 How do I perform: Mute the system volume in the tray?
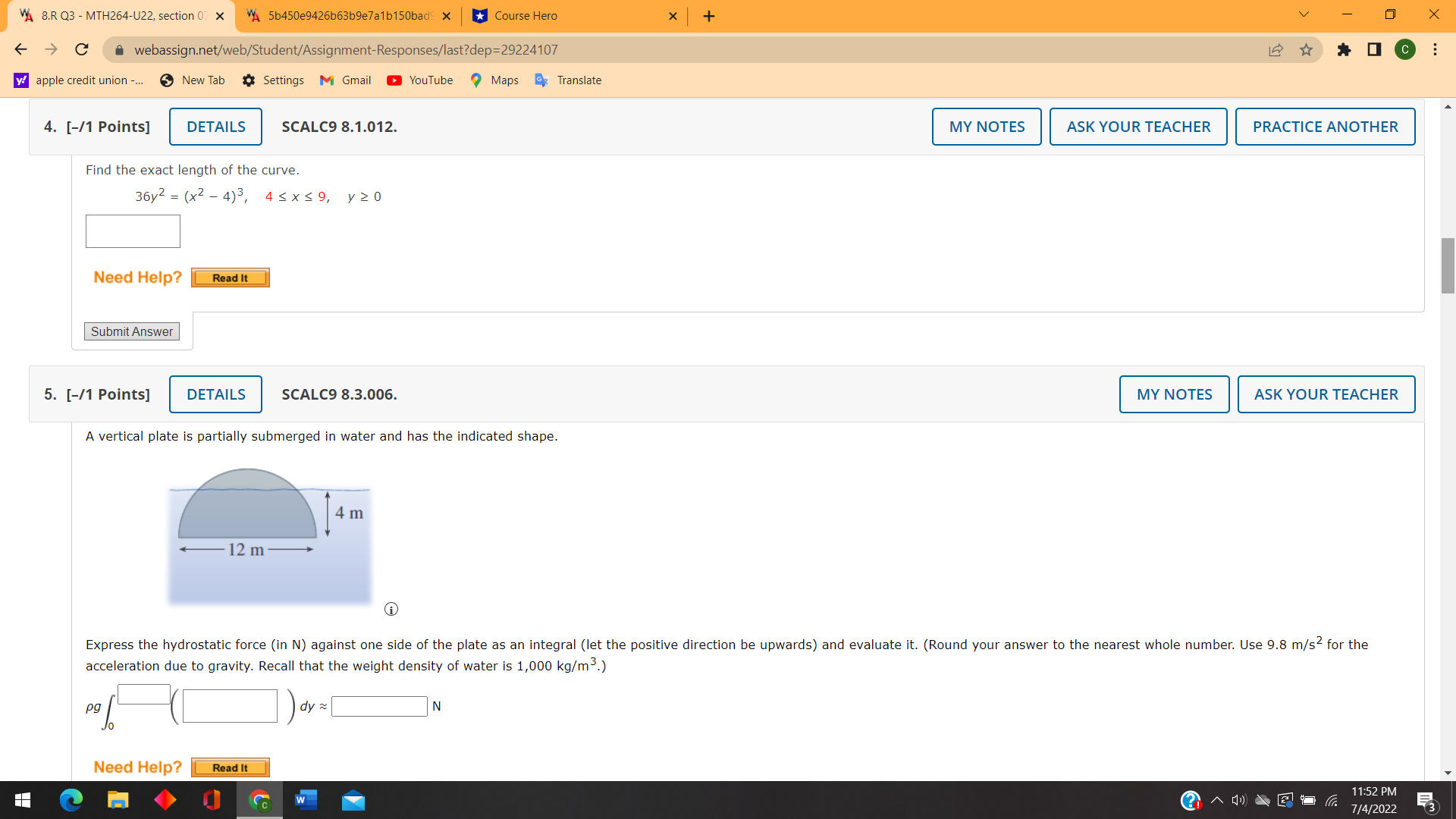coord(1239,800)
